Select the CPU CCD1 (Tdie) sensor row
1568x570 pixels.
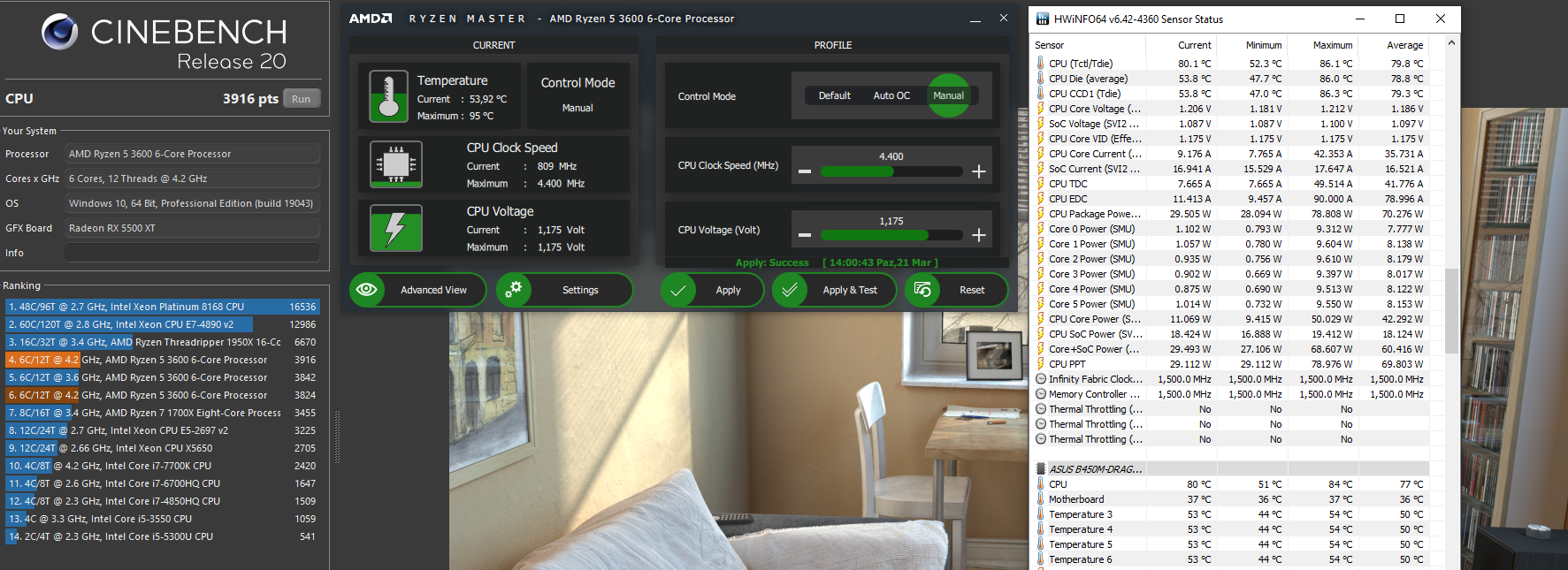click(x=1231, y=94)
